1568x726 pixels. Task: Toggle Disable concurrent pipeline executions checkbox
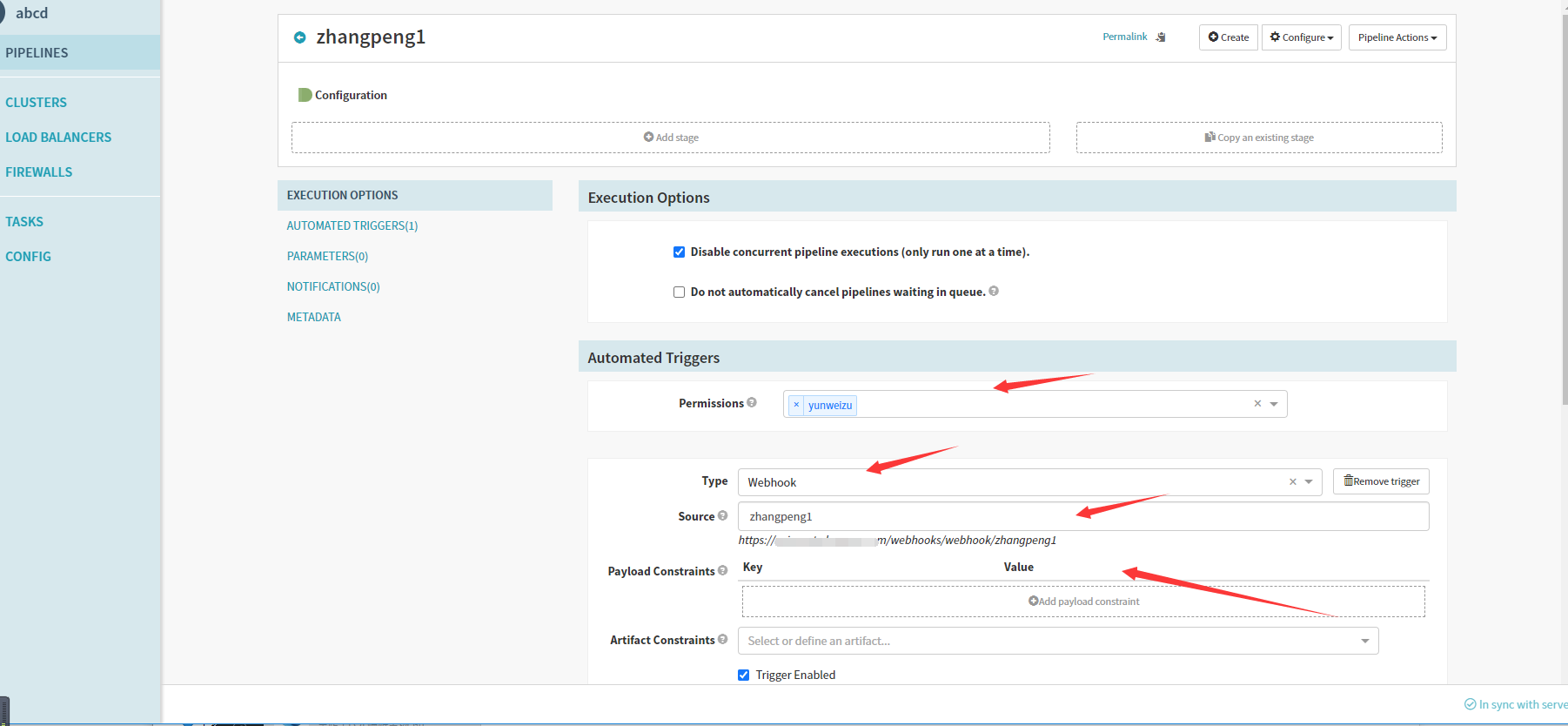coord(679,252)
